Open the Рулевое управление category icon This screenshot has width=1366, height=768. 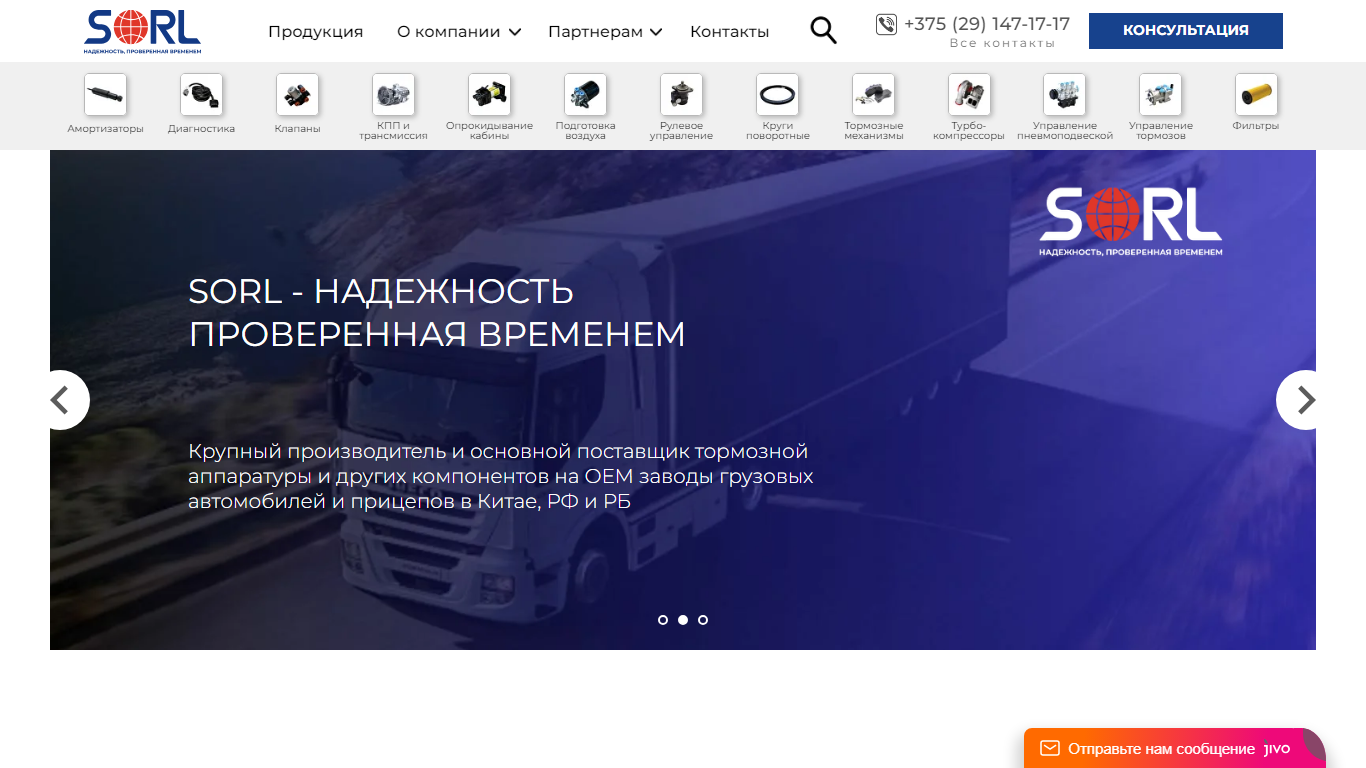click(x=681, y=95)
